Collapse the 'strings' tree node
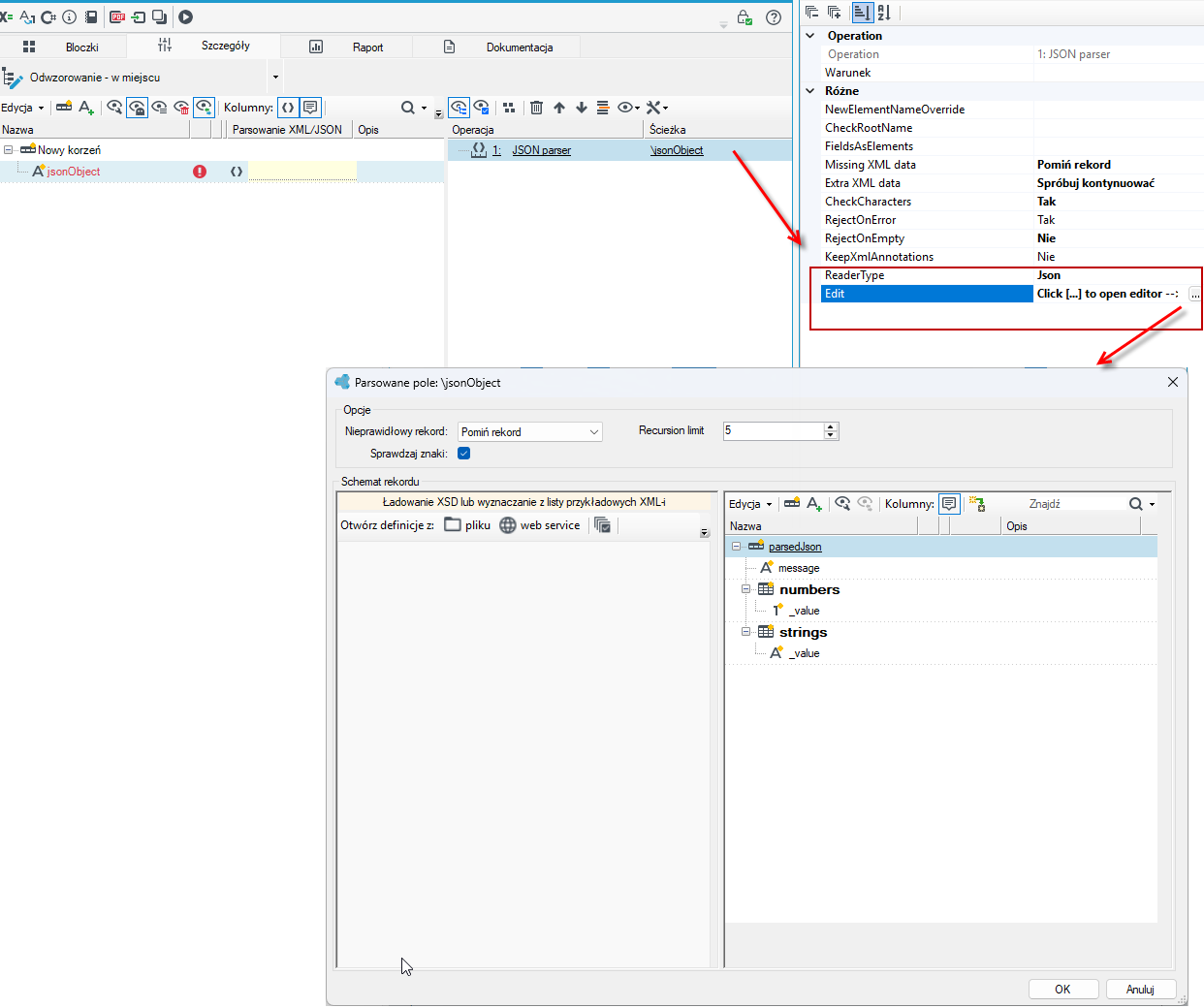The height and width of the screenshot is (1008, 1204). (x=745, y=632)
